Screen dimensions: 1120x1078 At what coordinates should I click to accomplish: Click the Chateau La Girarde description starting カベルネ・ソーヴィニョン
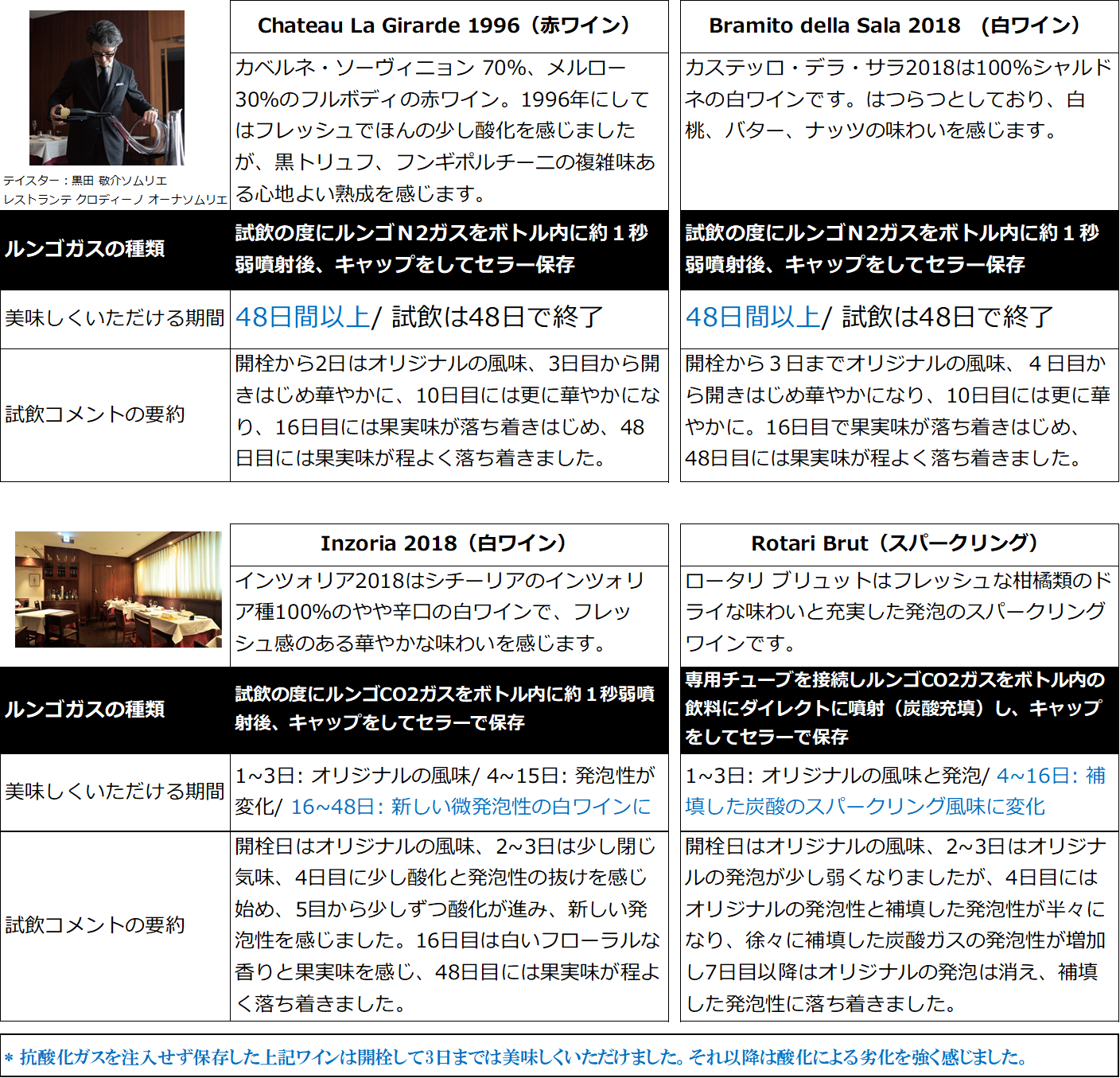446,130
